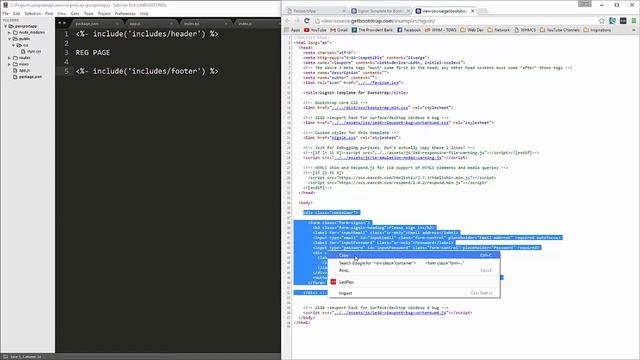The height and width of the screenshot is (360, 640).
Task: Open the Chrome menu icon
Action: coord(633,21)
